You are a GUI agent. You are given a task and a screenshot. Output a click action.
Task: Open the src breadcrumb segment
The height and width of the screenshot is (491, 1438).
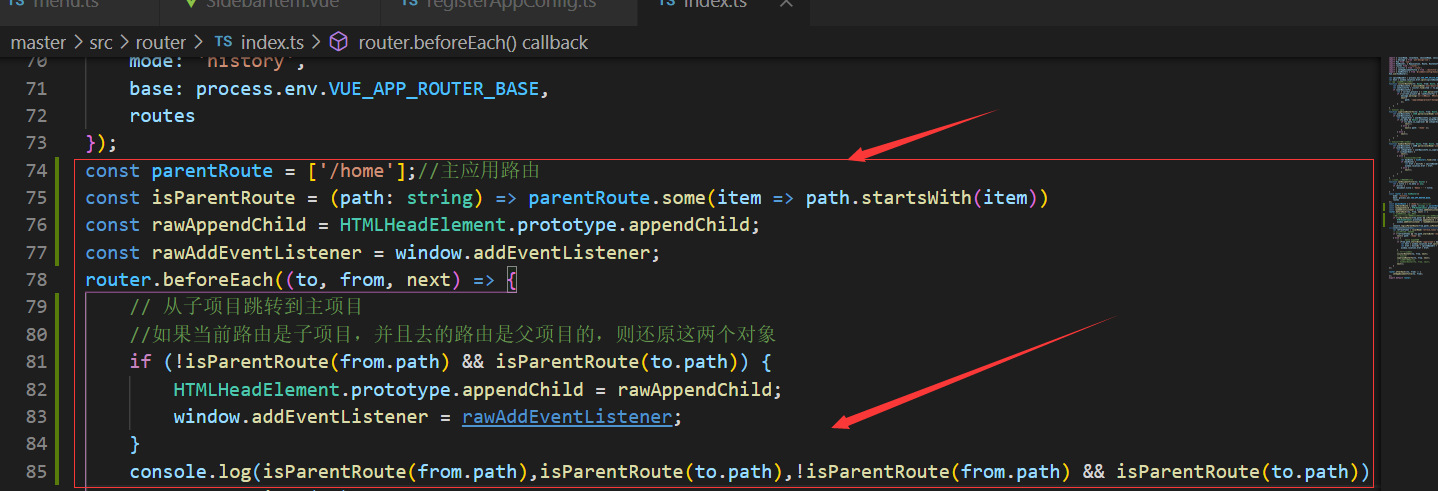(101, 42)
